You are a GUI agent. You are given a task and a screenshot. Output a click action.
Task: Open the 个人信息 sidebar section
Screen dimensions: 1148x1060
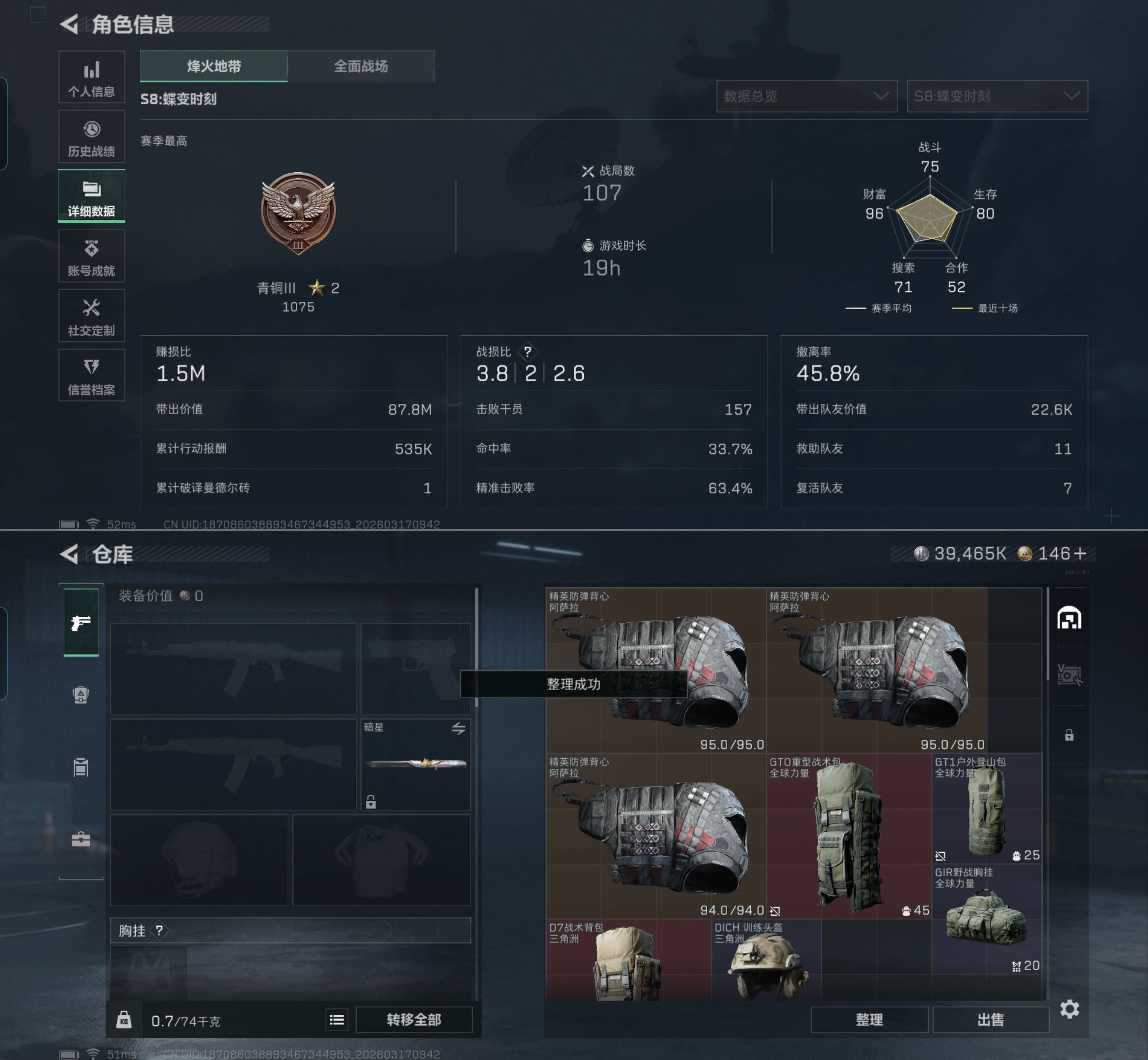pyautogui.click(x=92, y=77)
